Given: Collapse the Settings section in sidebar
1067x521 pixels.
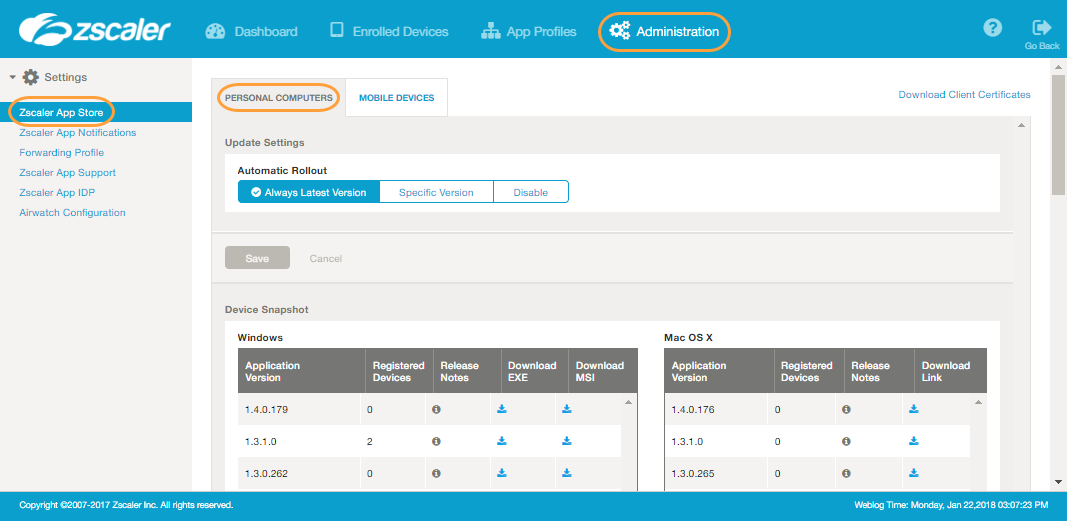Looking at the screenshot, I should [x=12, y=77].
